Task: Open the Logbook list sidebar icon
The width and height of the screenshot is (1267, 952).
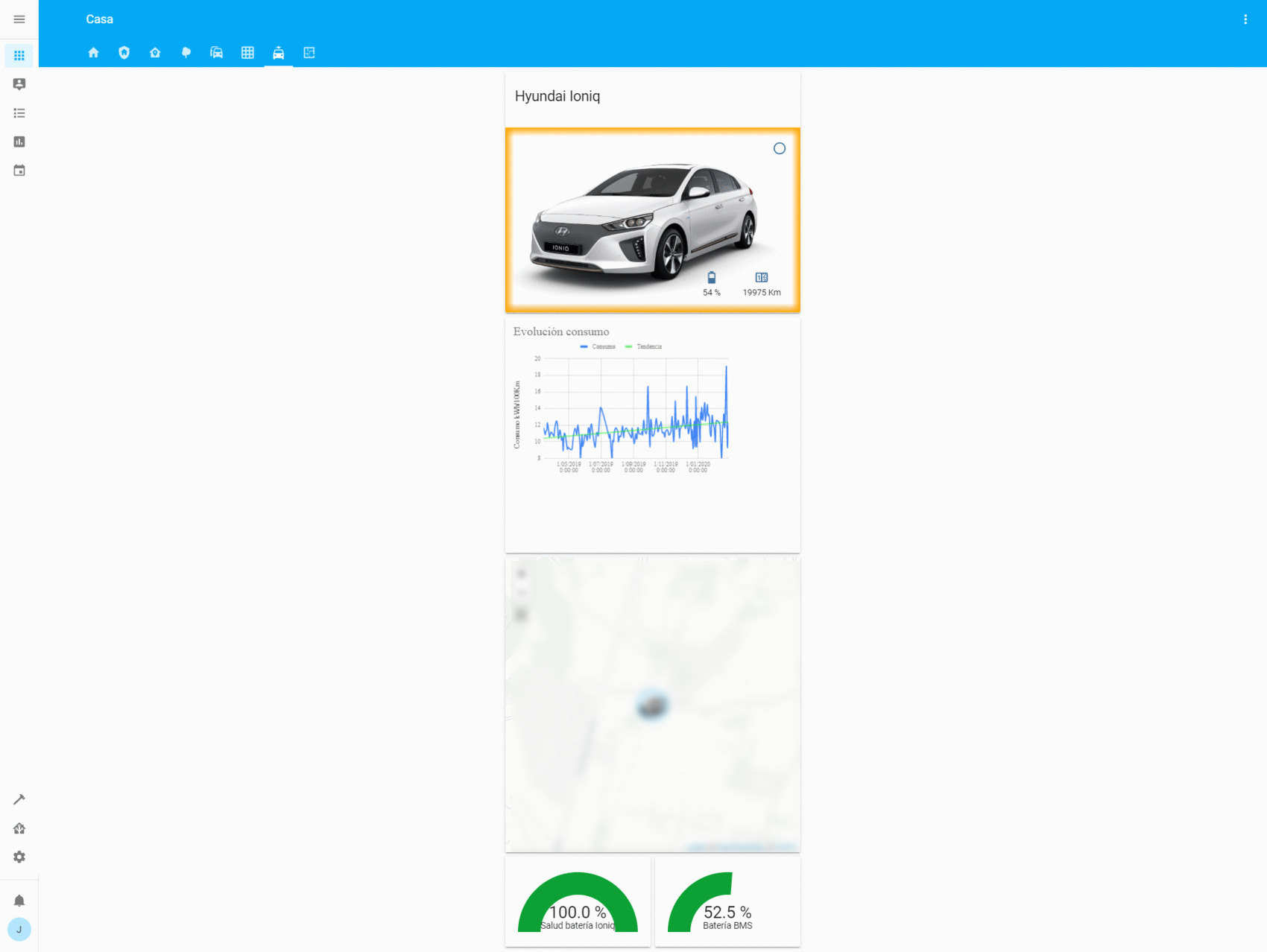Action: [19, 113]
